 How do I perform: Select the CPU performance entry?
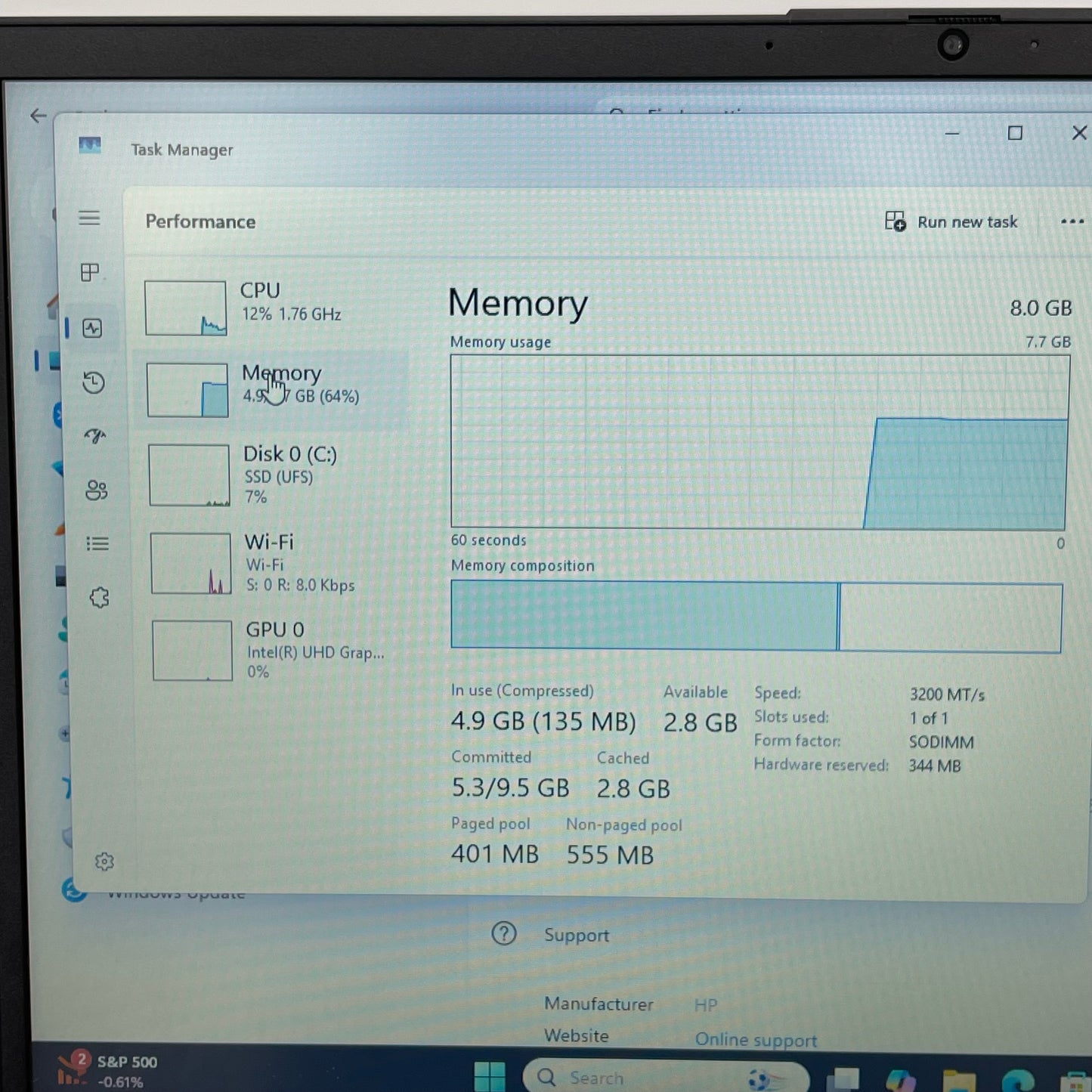[272, 308]
